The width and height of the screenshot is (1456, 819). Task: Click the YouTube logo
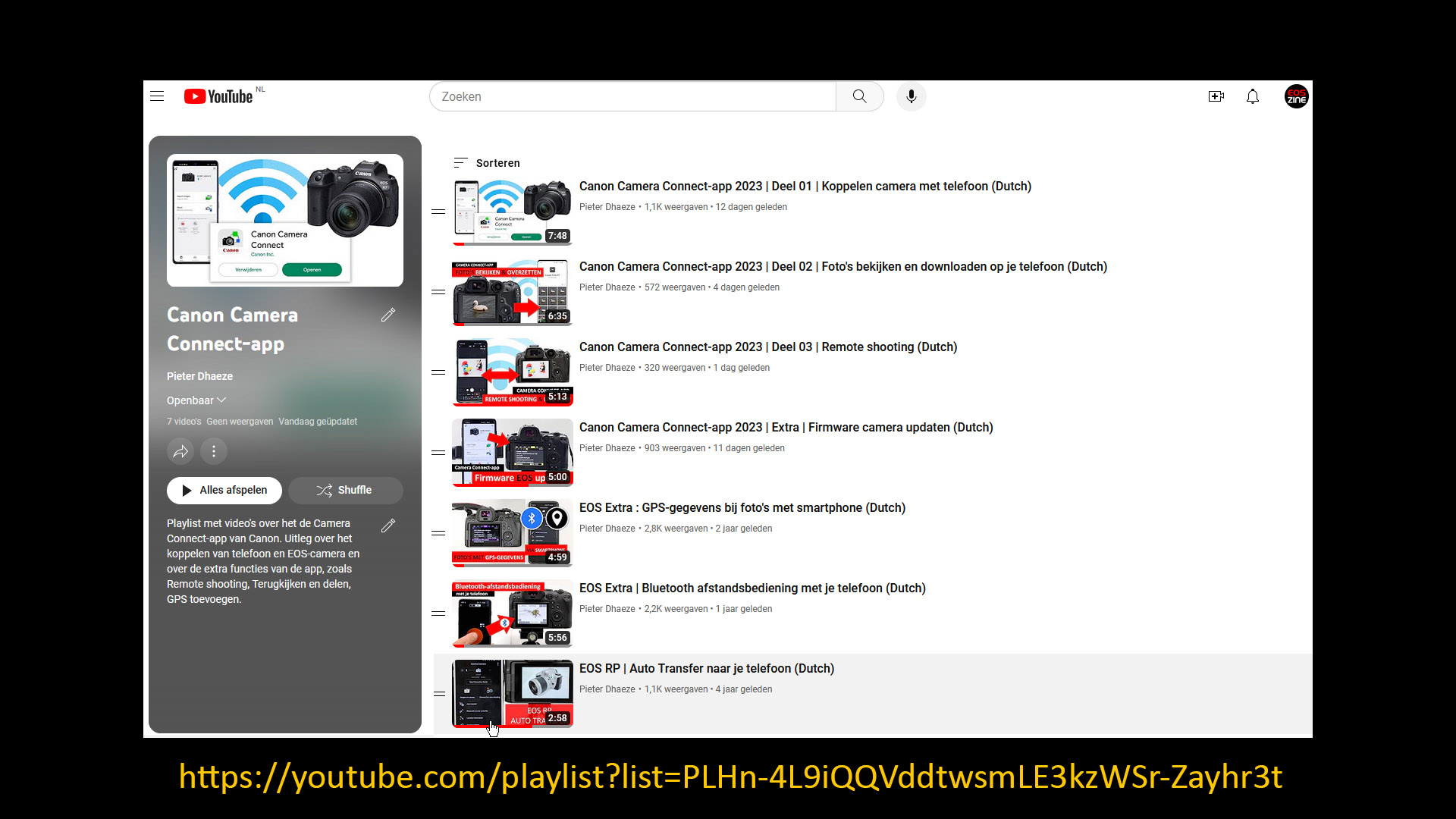[x=218, y=96]
